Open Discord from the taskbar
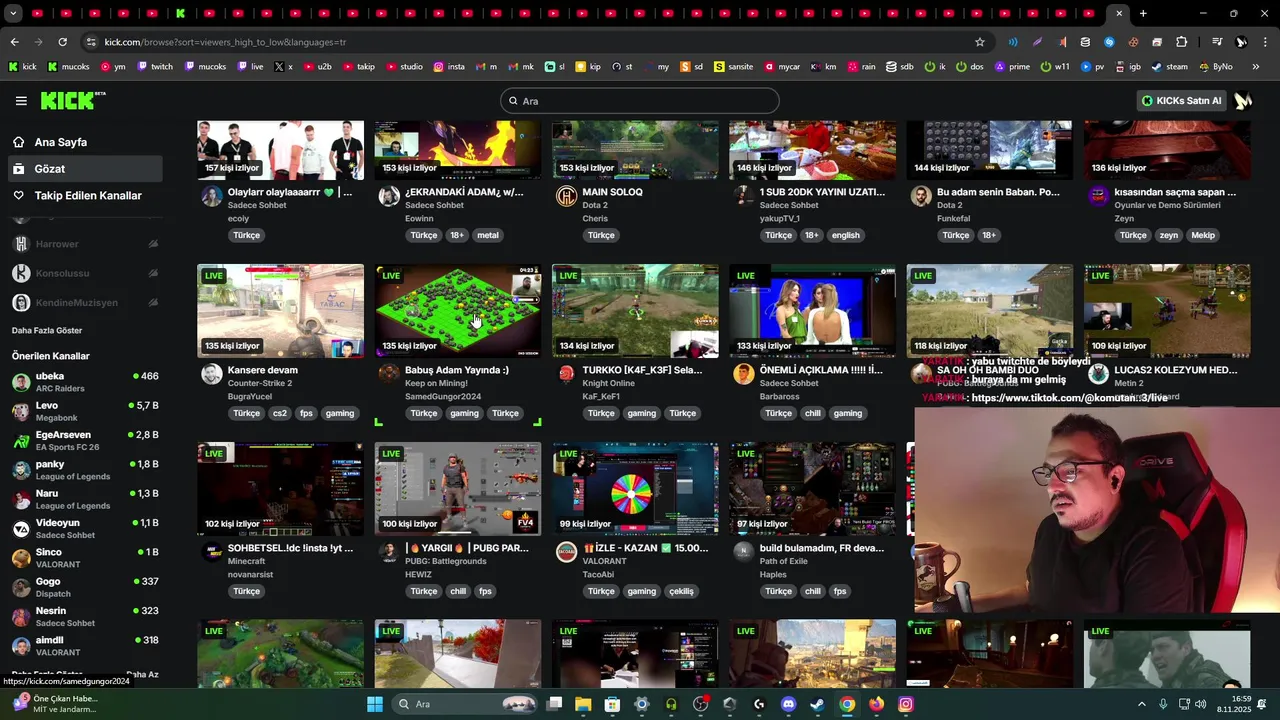This screenshot has width=1280, height=720. pyautogui.click(x=788, y=704)
